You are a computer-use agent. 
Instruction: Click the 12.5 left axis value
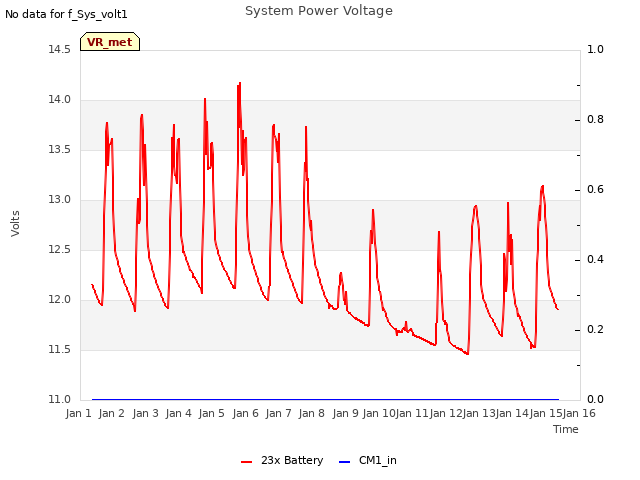59,249
